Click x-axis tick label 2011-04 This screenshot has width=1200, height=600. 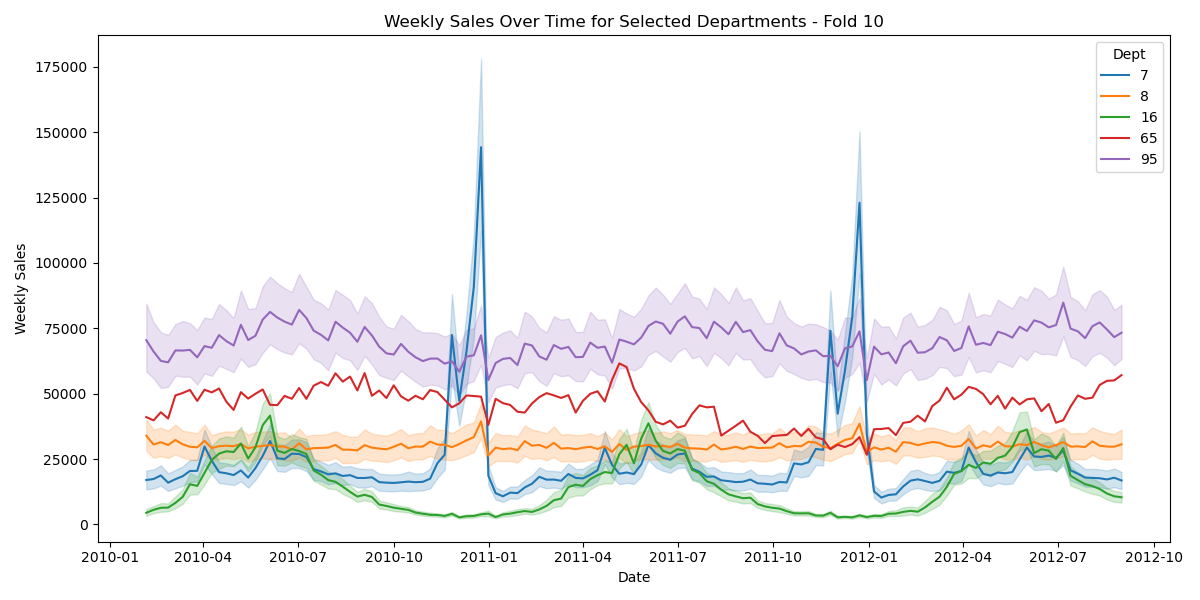(583, 556)
